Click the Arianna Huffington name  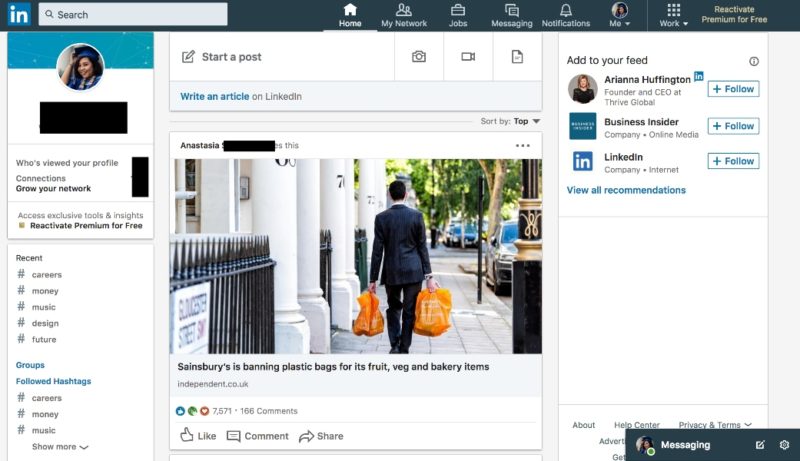647,80
